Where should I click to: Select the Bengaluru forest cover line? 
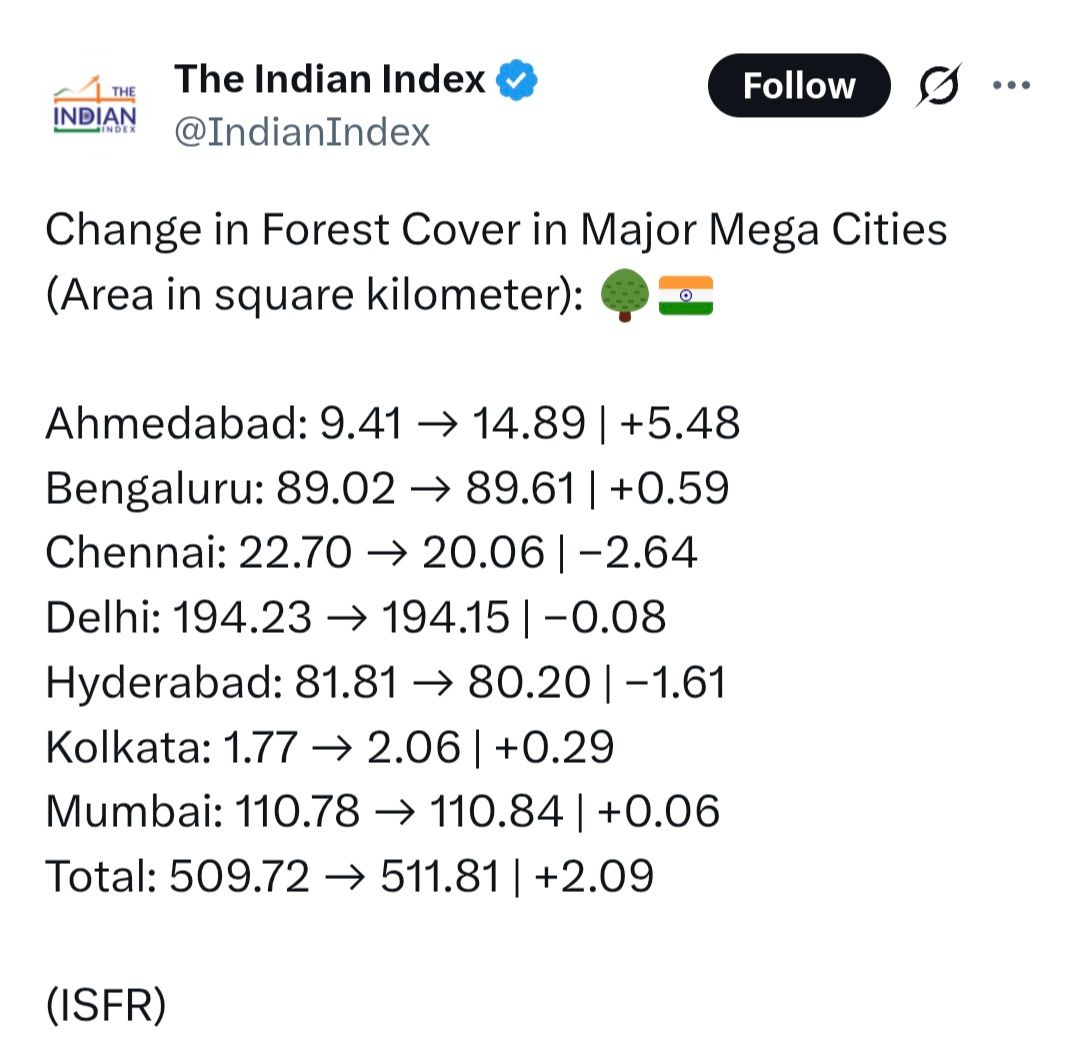pyautogui.click(x=387, y=489)
